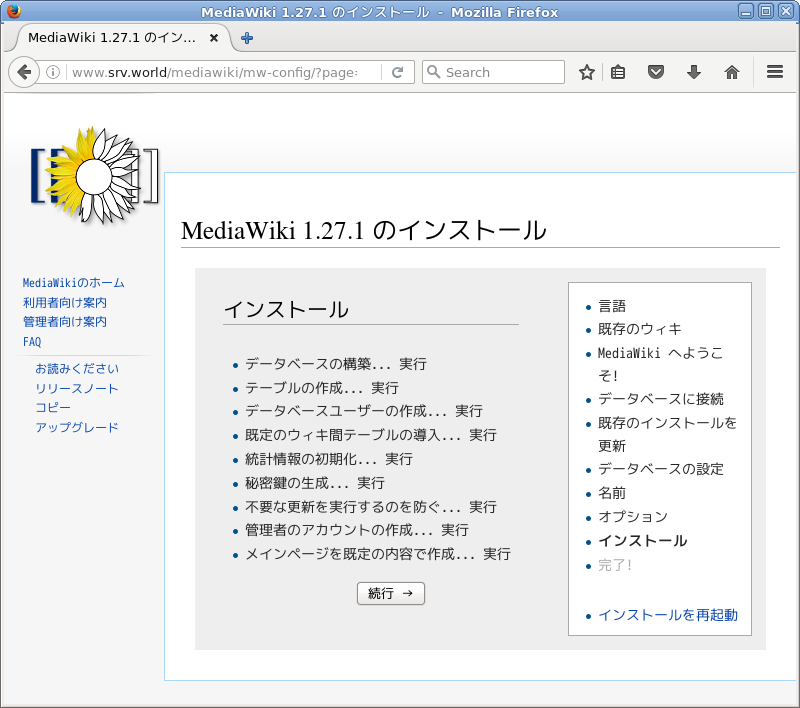
Task: Click greyed 完了! step
Action: (615, 565)
